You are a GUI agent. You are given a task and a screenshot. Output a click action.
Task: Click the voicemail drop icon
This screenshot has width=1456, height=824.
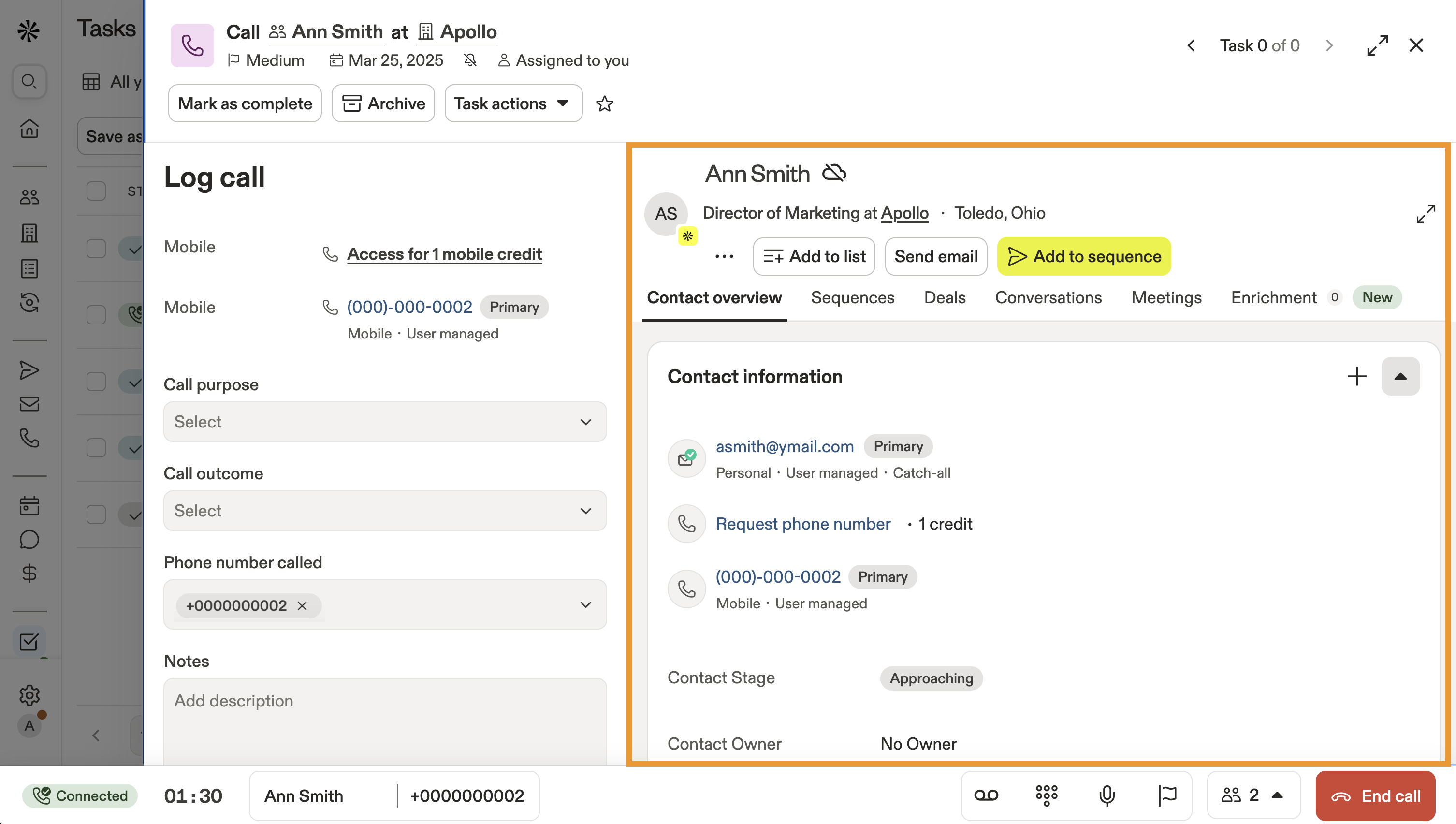tap(986, 795)
